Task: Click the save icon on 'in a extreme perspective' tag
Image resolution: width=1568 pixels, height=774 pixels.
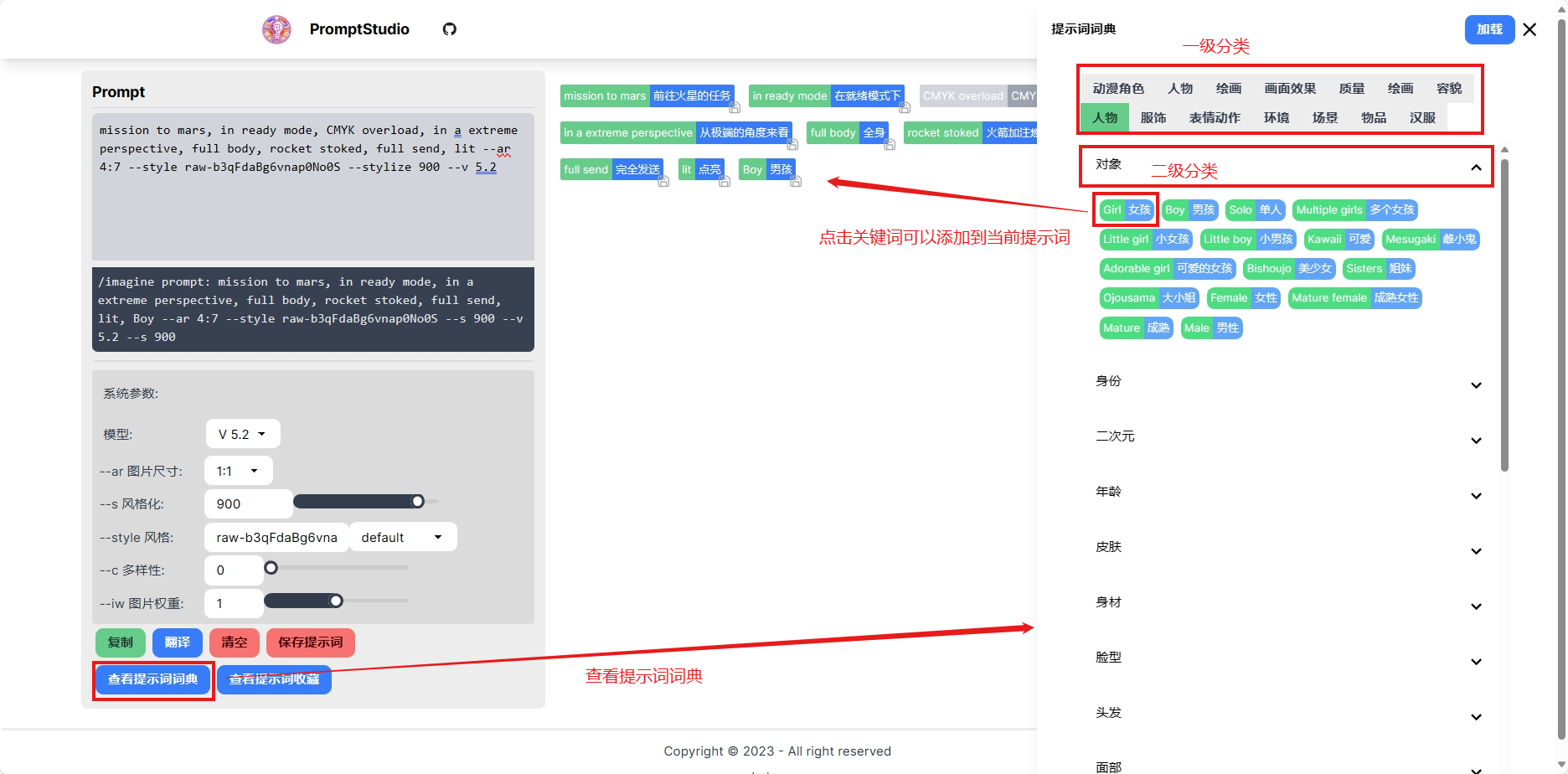Action: 792,145
